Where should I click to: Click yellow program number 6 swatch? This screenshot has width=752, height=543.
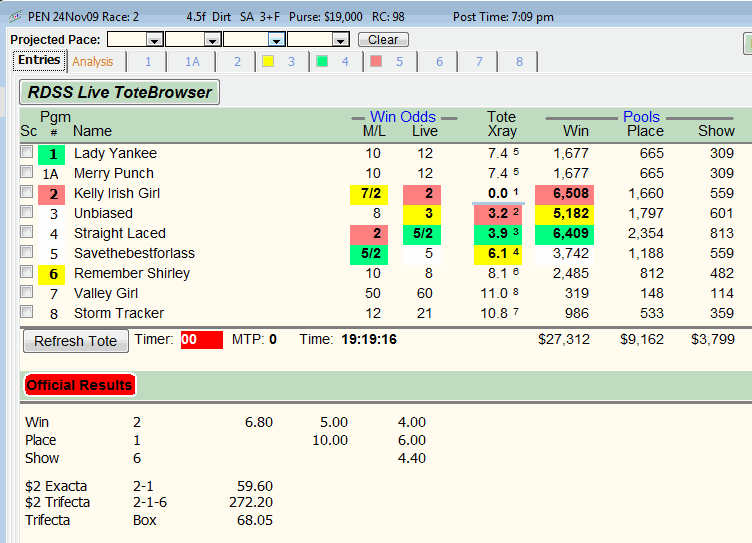(52, 274)
